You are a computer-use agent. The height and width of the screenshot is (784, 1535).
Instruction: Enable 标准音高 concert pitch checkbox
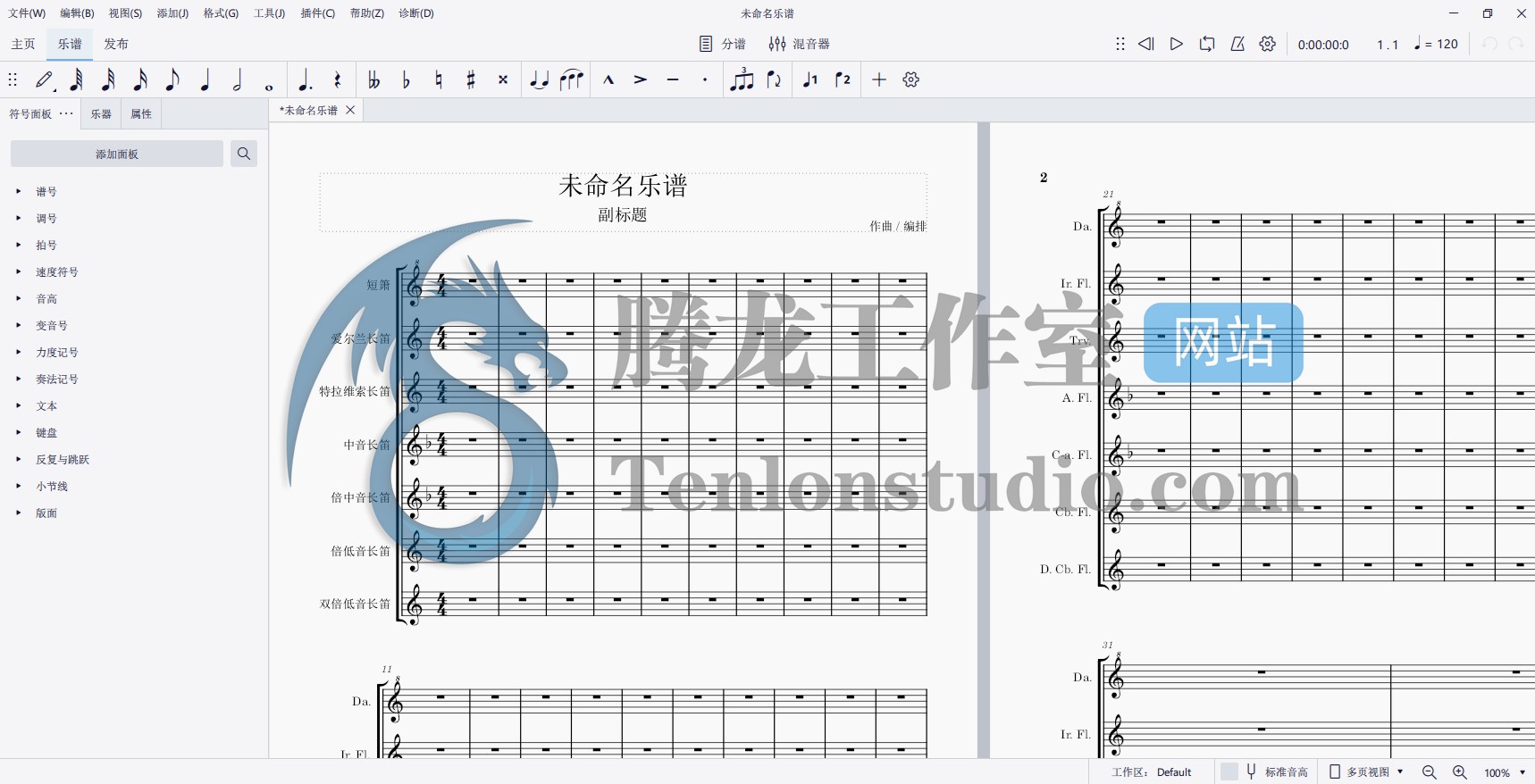click(x=1229, y=771)
